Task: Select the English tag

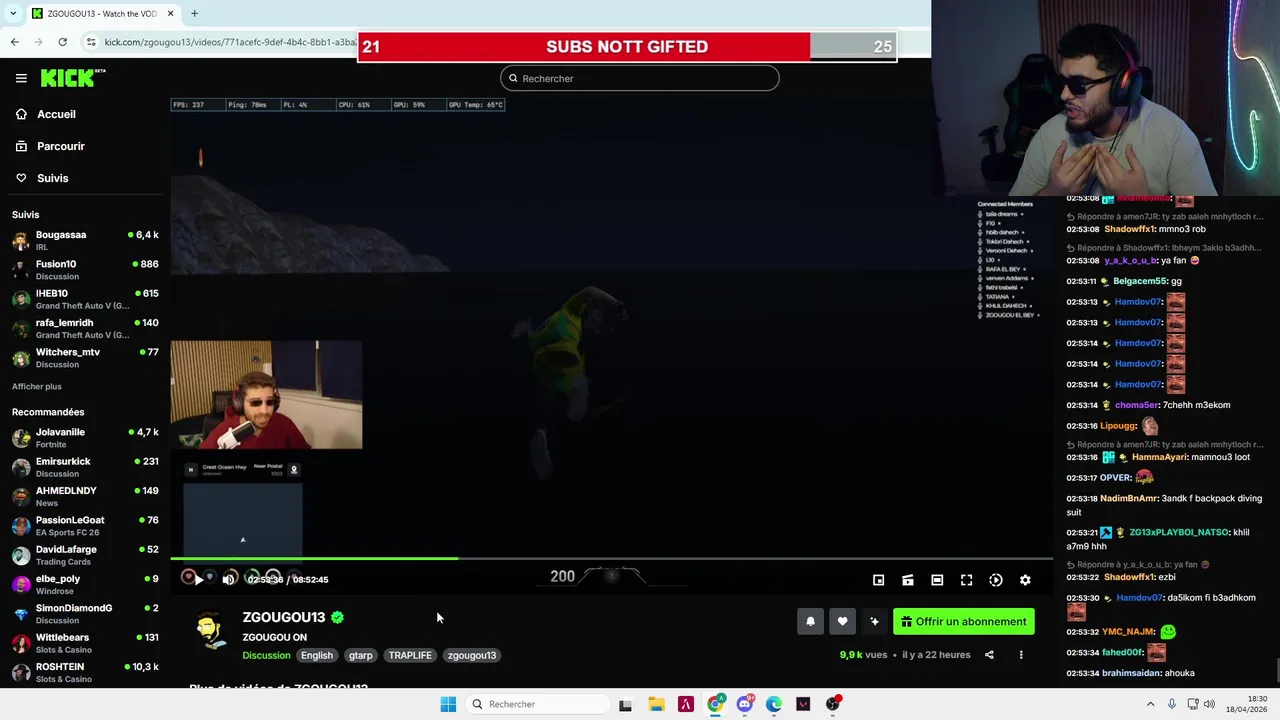Action: tap(317, 655)
